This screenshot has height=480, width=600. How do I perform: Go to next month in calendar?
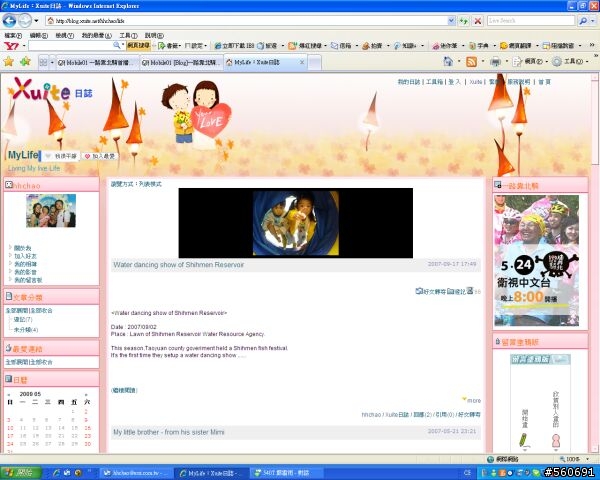86,395
